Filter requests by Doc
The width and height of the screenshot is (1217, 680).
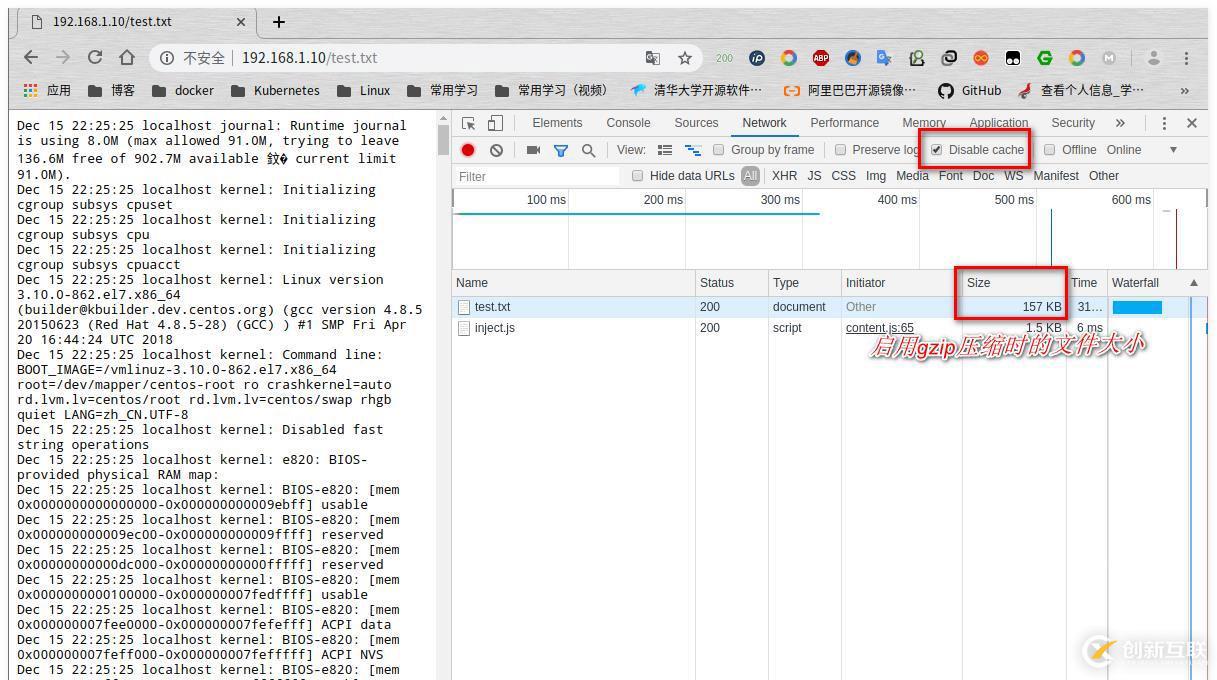coord(983,176)
